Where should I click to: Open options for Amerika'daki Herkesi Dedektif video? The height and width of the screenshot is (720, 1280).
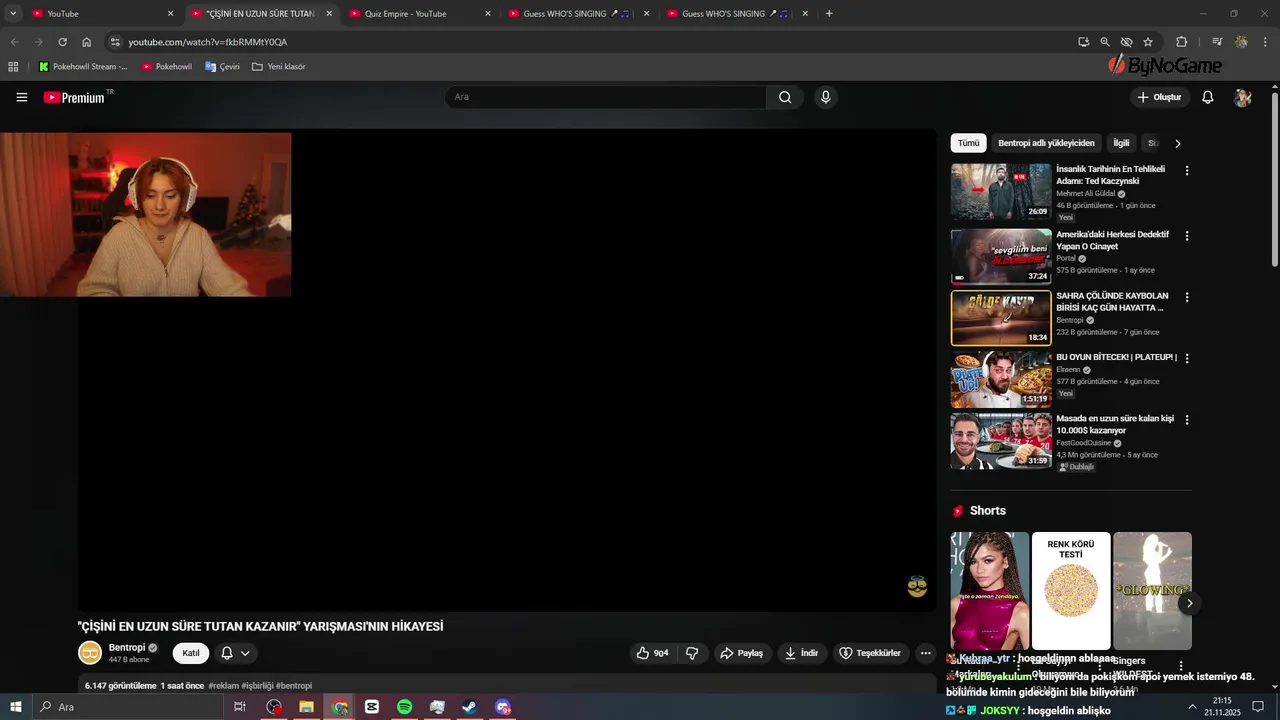pos(1187,236)
